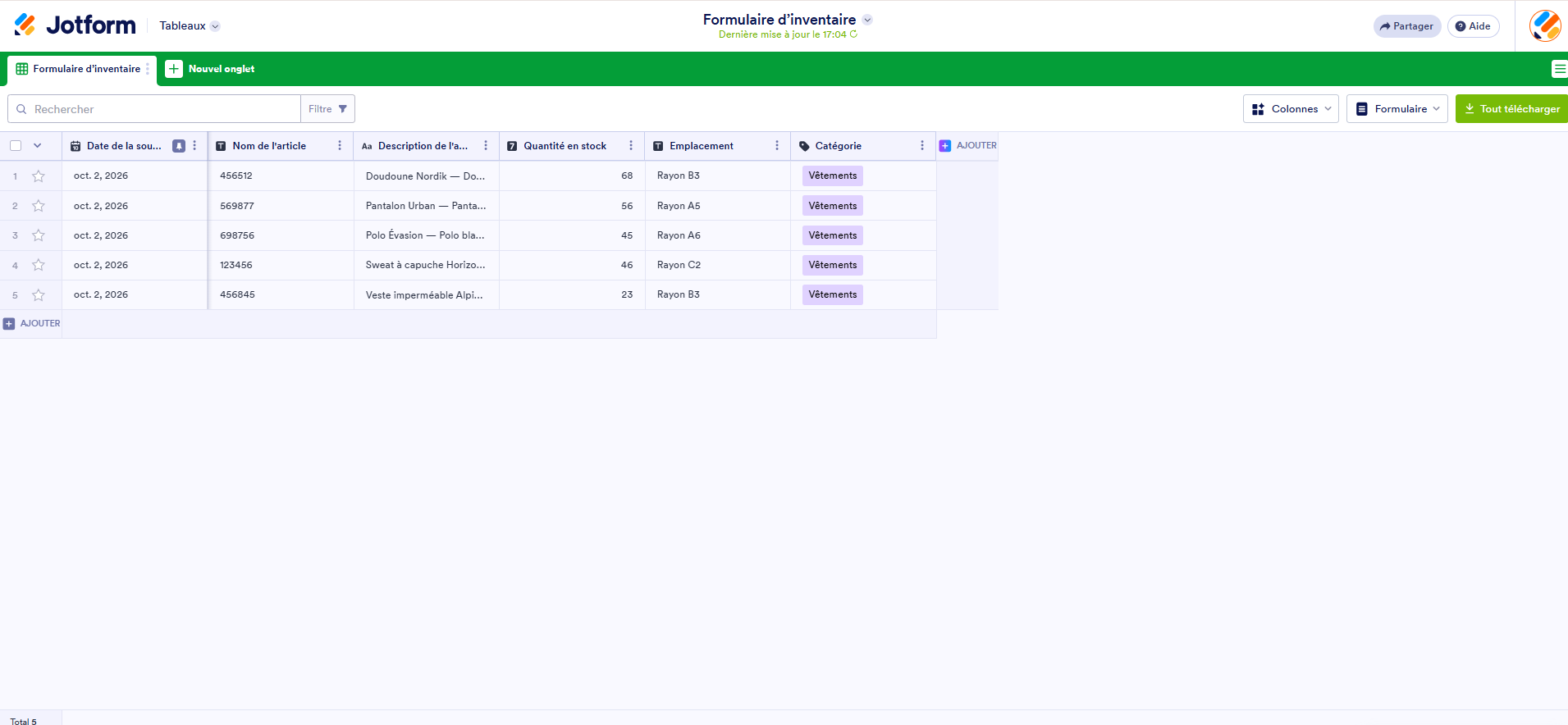
Task: Click the Partager button
Action: tap(1407, 26)
